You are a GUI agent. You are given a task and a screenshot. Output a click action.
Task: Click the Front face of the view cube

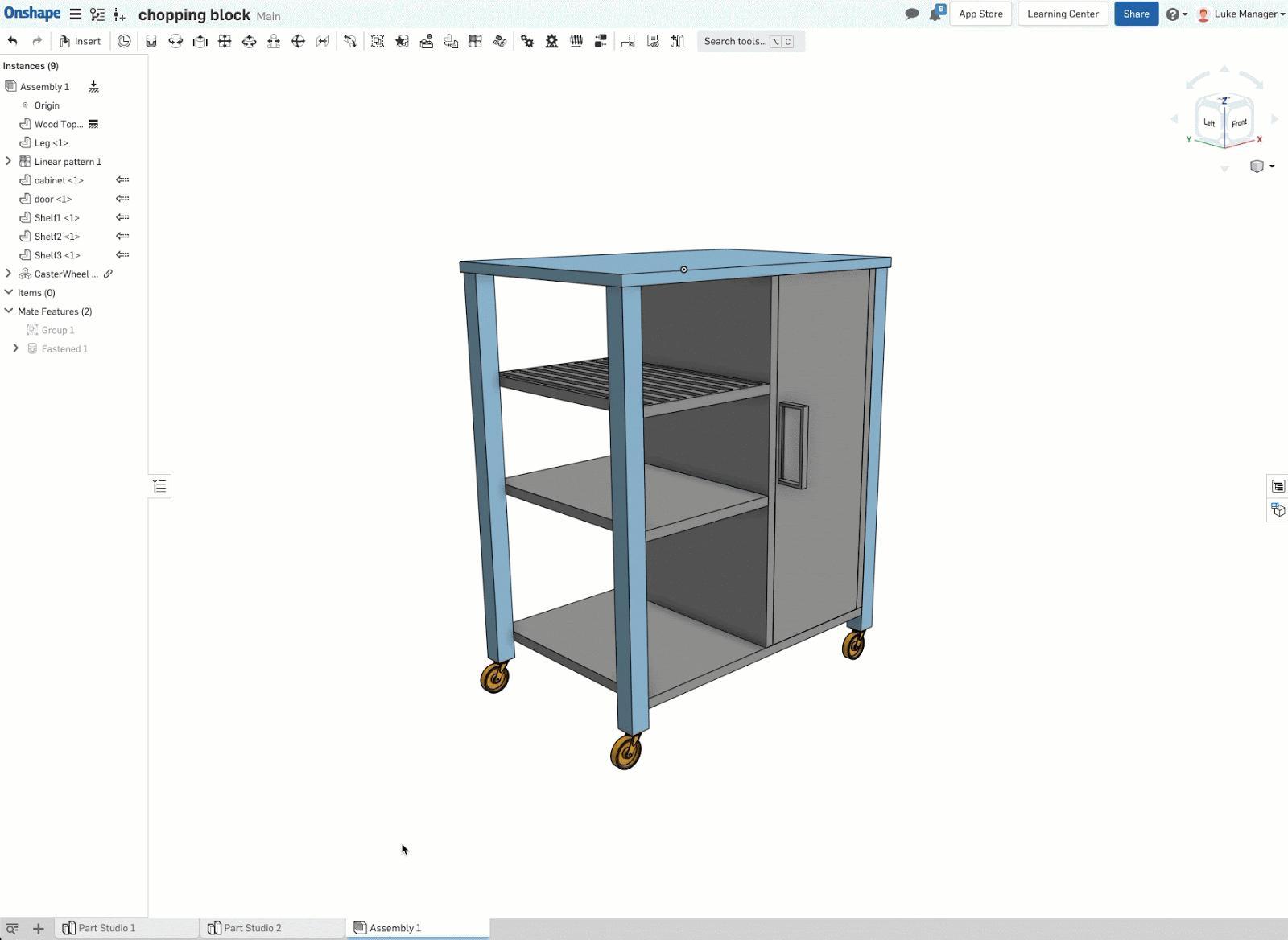[1239, 123]
